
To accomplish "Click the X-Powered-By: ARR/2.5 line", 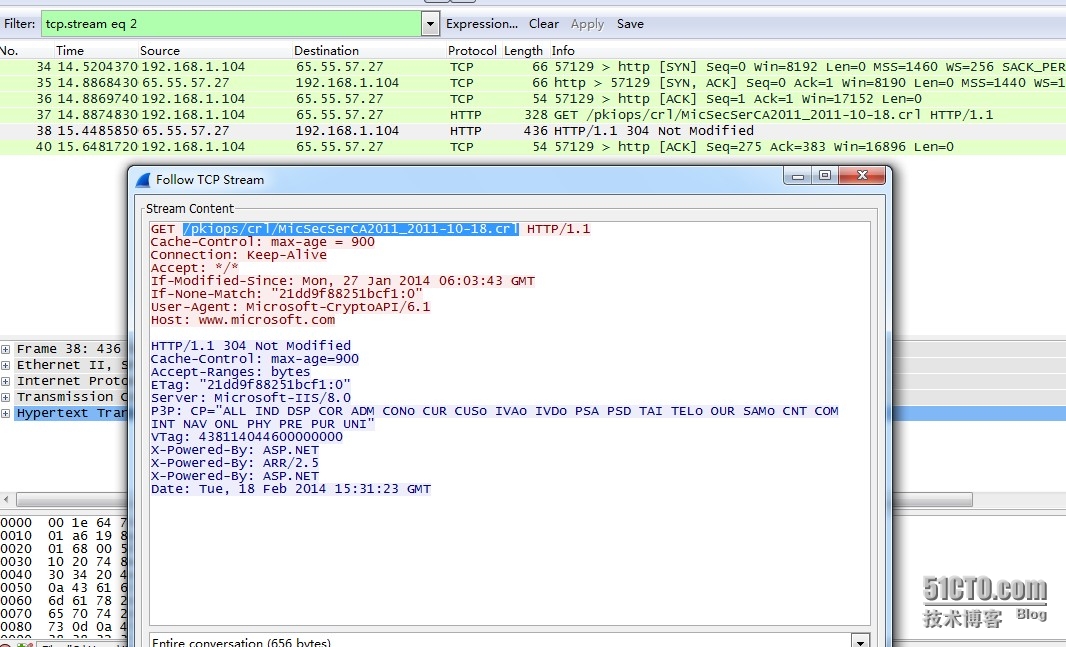I will click(235, 464).
